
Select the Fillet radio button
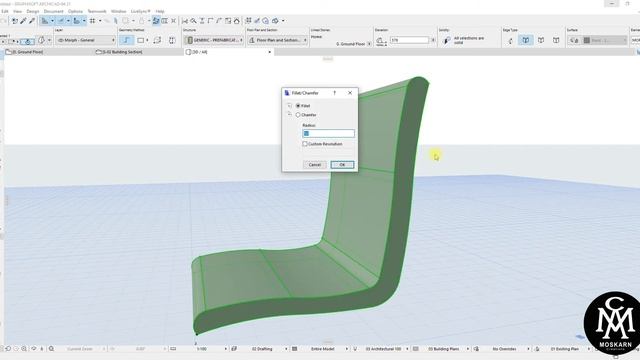tap(298, 106)
